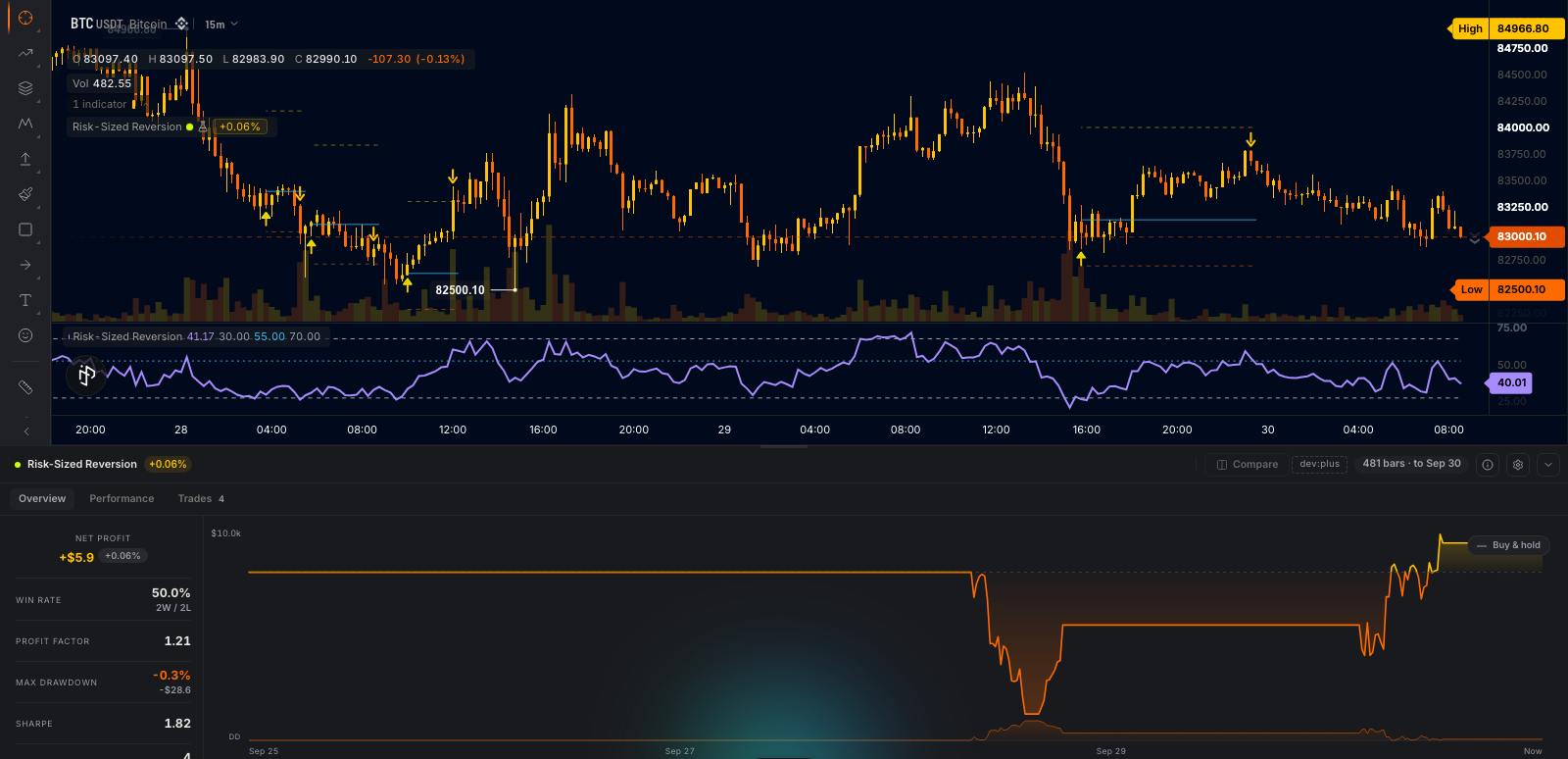Click the BTC USDT symbol name
Viewport: 1568px width, 759px height.
[97, 24]
